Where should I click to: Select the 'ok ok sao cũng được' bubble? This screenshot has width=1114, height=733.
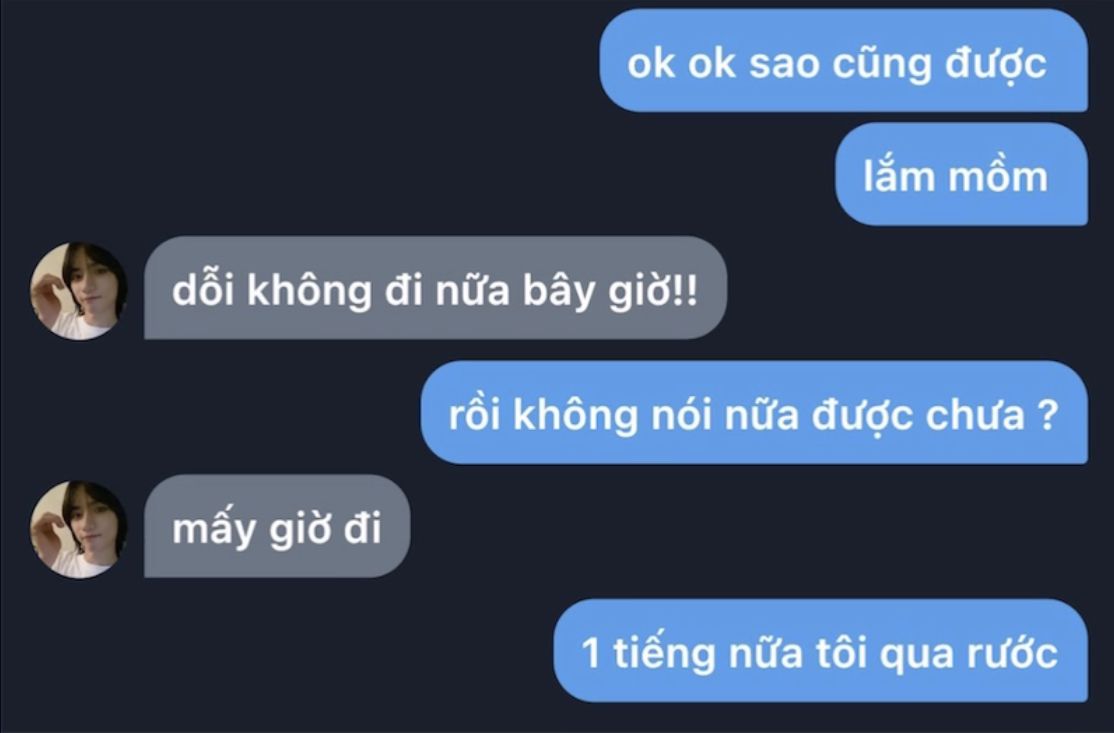843,60
